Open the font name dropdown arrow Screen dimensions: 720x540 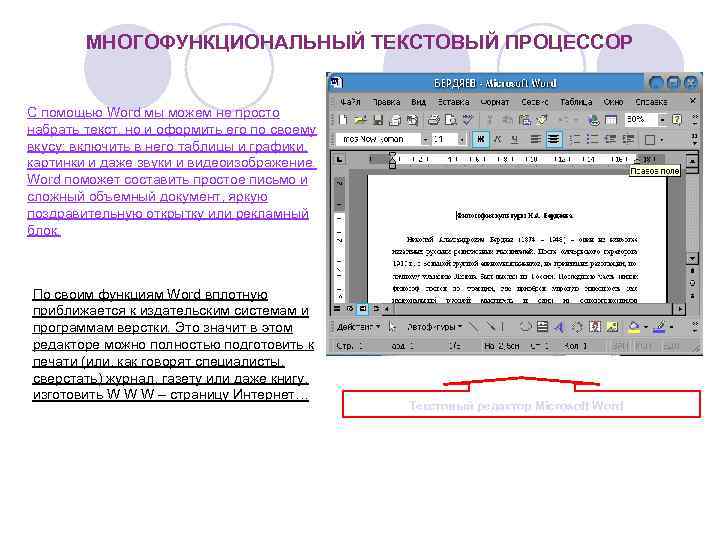pyautogui.click(x=426, y=139)
